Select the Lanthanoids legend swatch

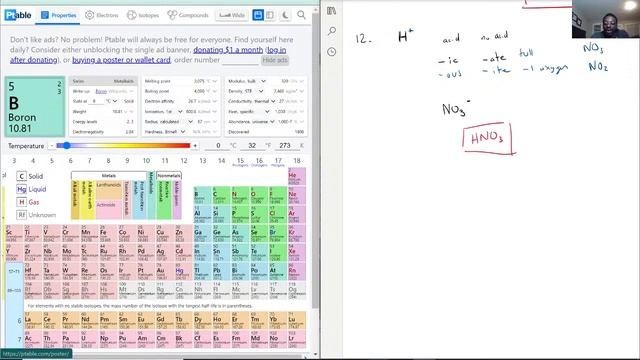coord(109,190)
